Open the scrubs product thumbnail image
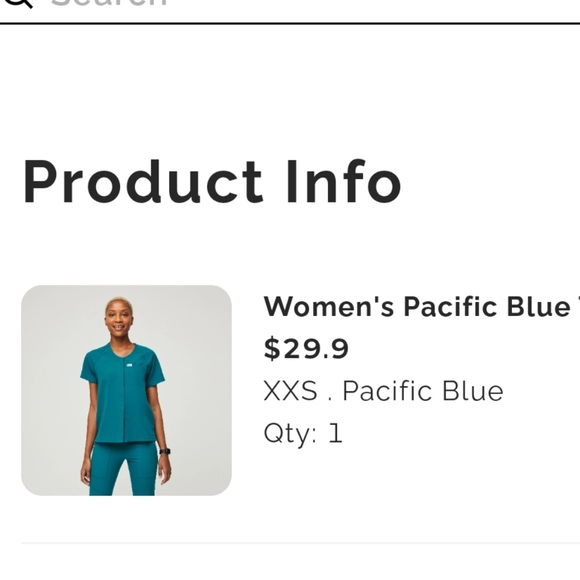 (127, 390)
